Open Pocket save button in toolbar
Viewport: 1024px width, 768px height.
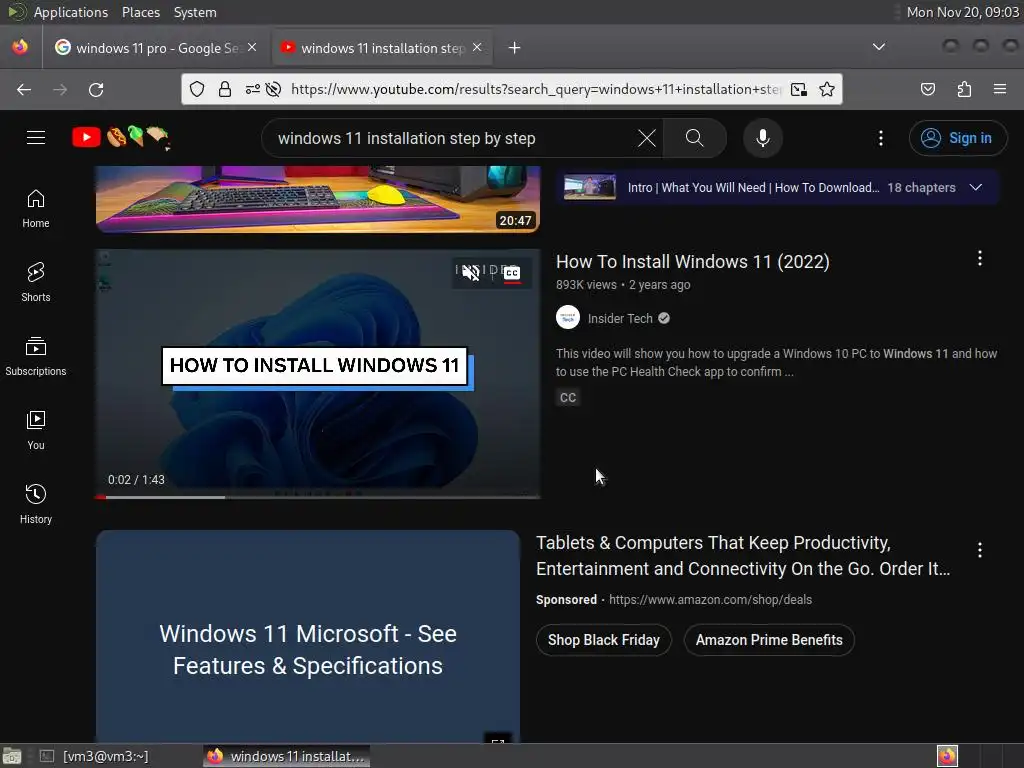pos(927,89)
